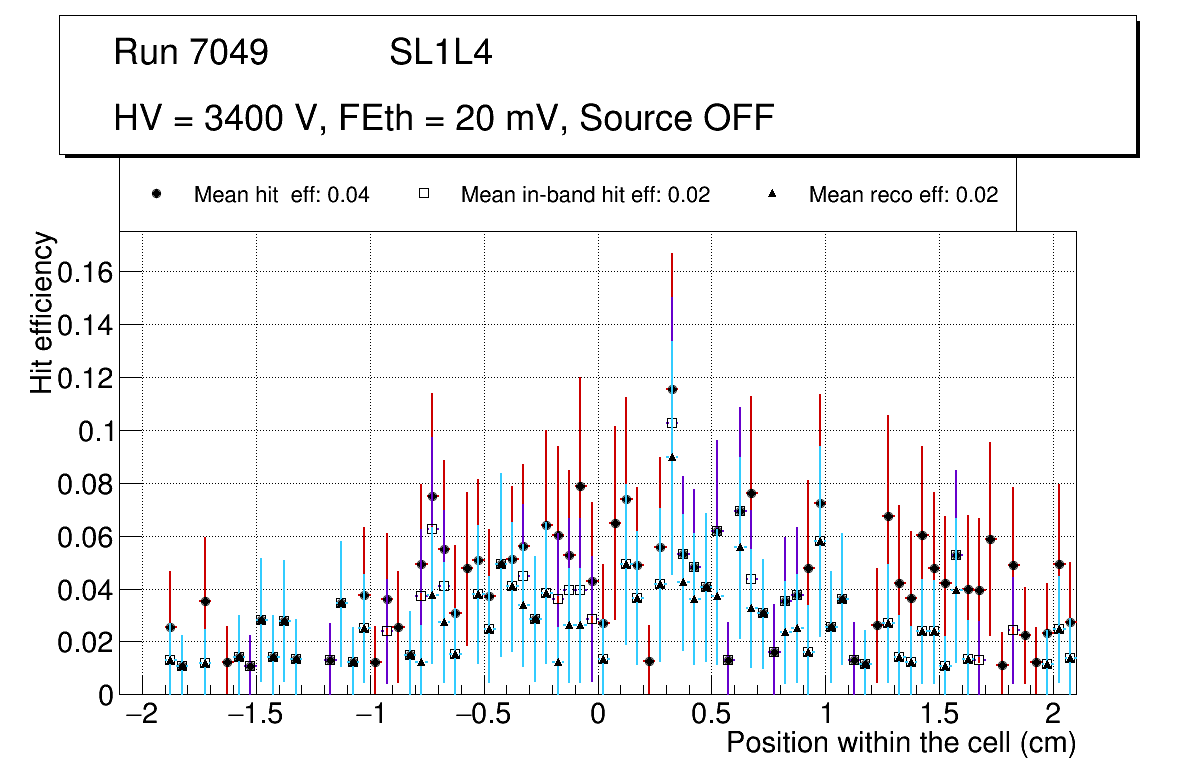Select the highest triangle data point
Screen dimensions: 1196x772
coord(672,457)
